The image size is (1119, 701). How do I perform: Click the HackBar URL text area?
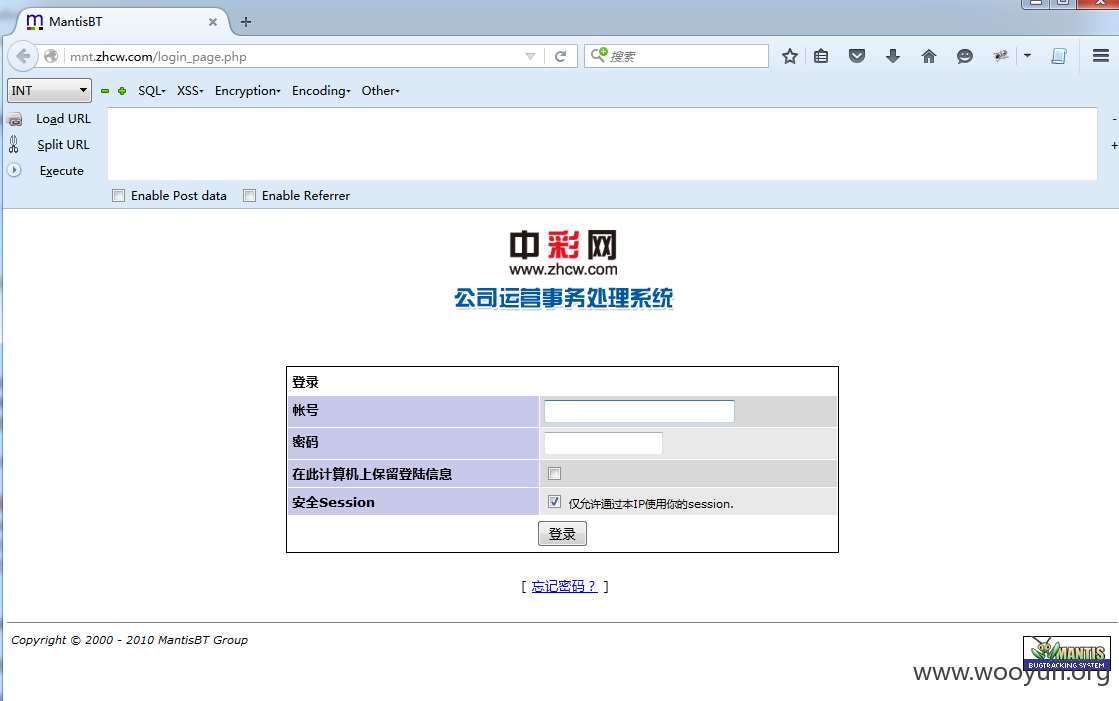(602, 143)
